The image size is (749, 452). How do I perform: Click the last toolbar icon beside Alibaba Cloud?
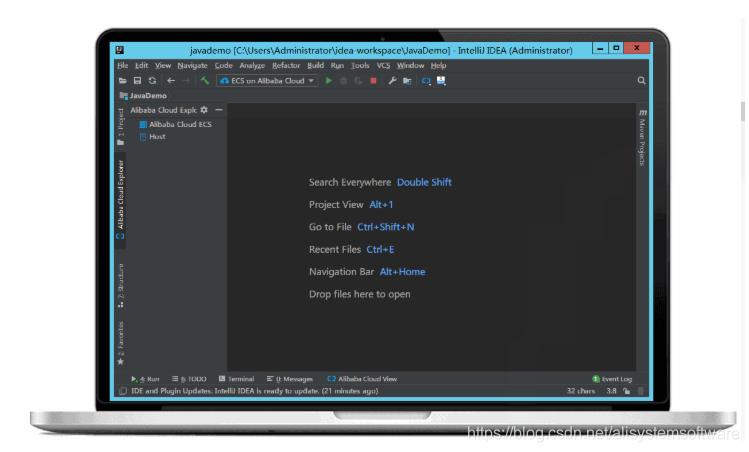coord(441,81)
